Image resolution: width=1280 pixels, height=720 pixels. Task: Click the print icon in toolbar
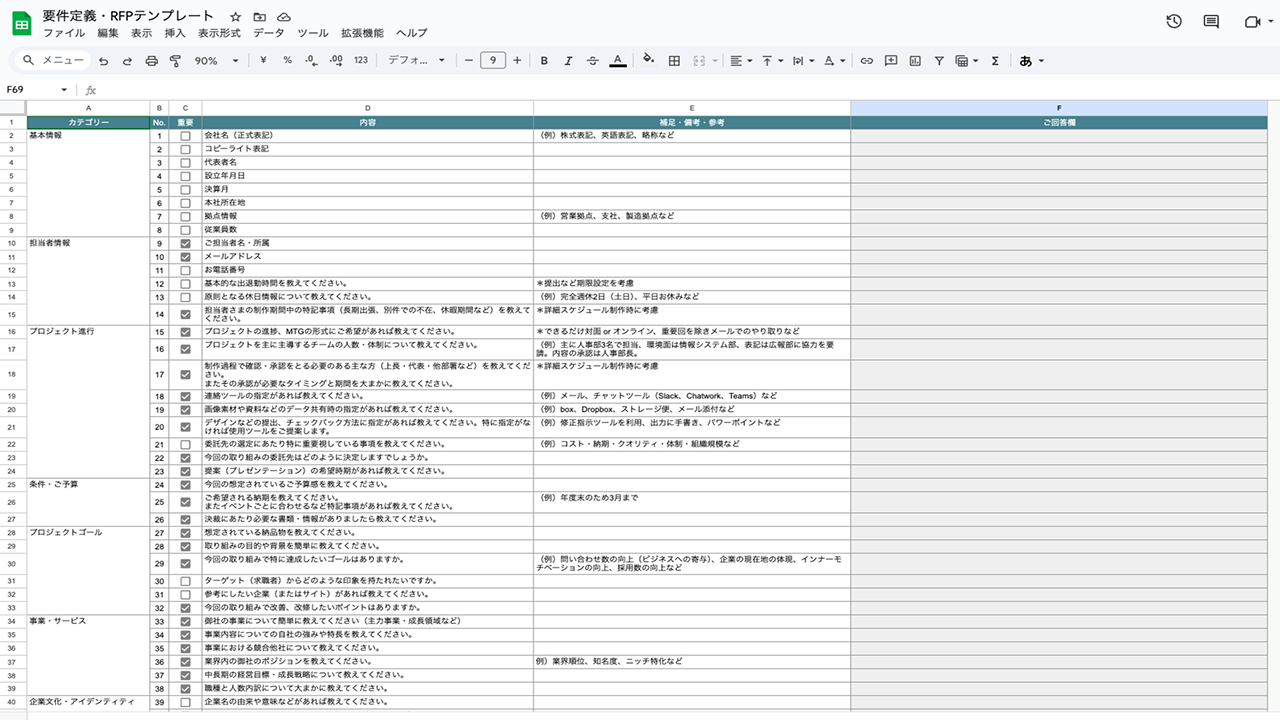pos(152,61)
